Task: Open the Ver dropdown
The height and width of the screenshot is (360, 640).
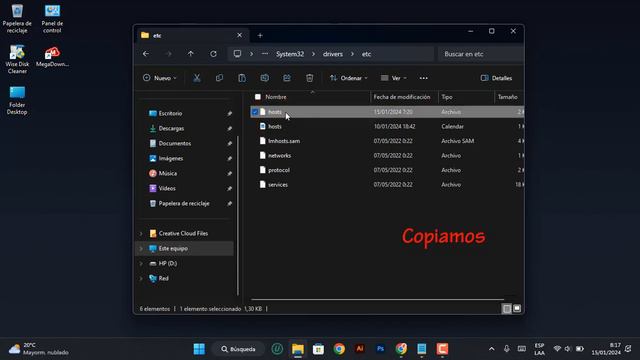Action: pyautogui.click(x=393, y=78)
